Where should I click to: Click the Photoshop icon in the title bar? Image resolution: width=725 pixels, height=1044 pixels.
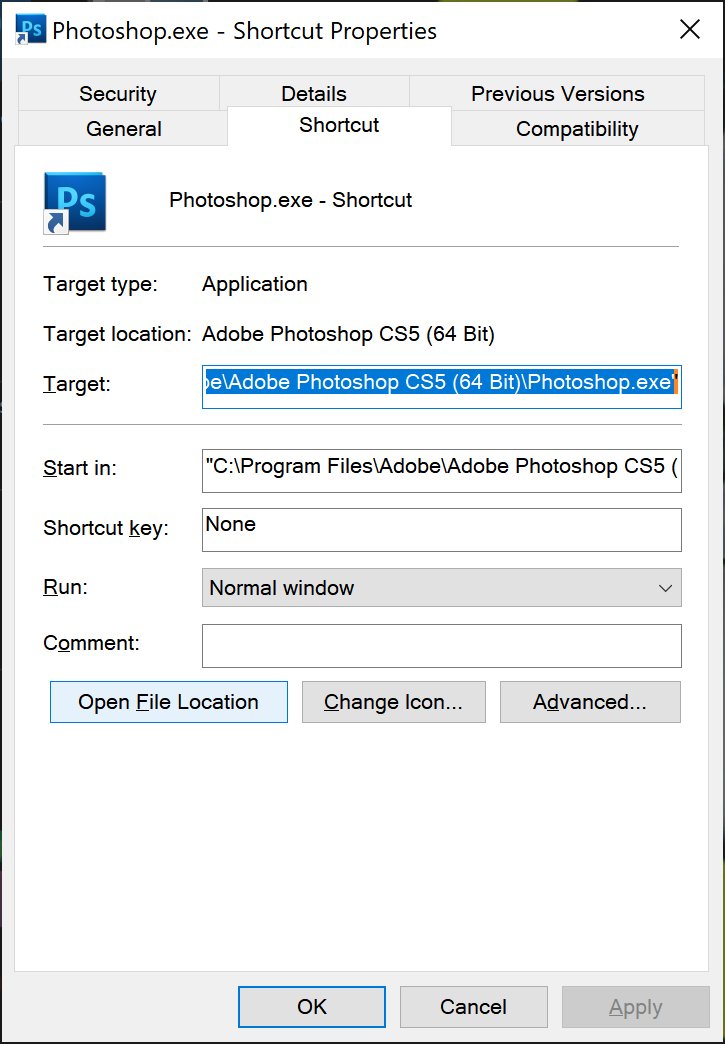30,30
